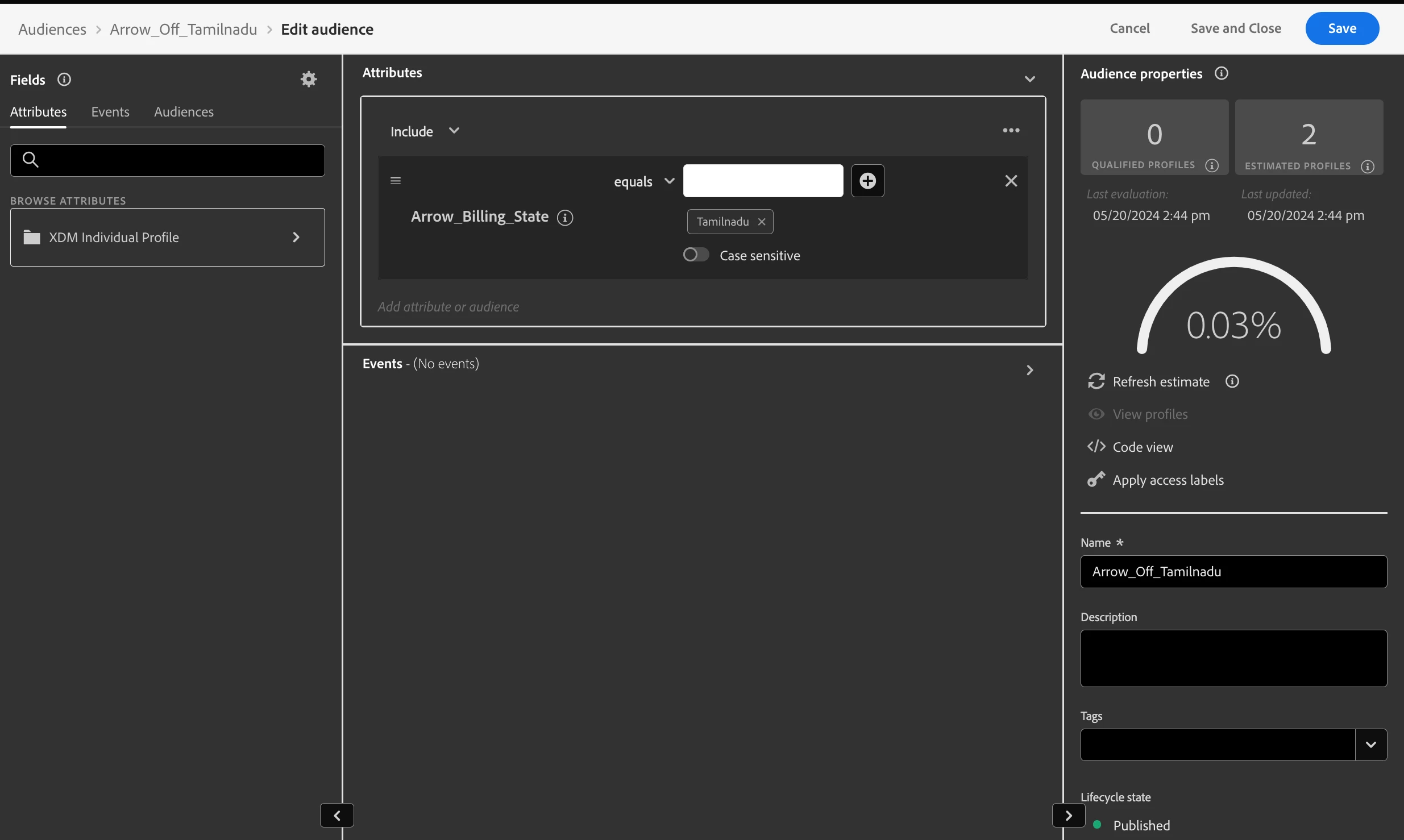This screenshot has height=840, width=1404.
Task: Remove the Tamilnadu value chip
Action: (x=762, y=222)
